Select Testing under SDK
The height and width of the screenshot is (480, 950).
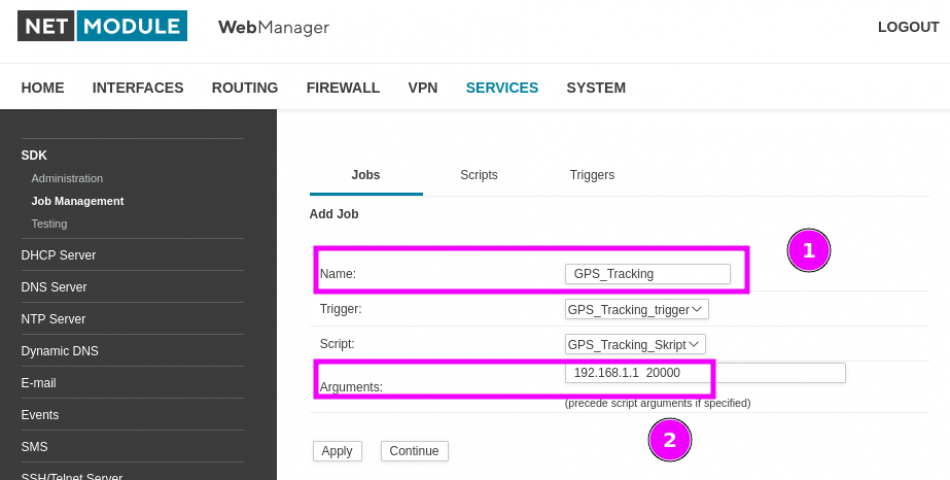point(49,224)
